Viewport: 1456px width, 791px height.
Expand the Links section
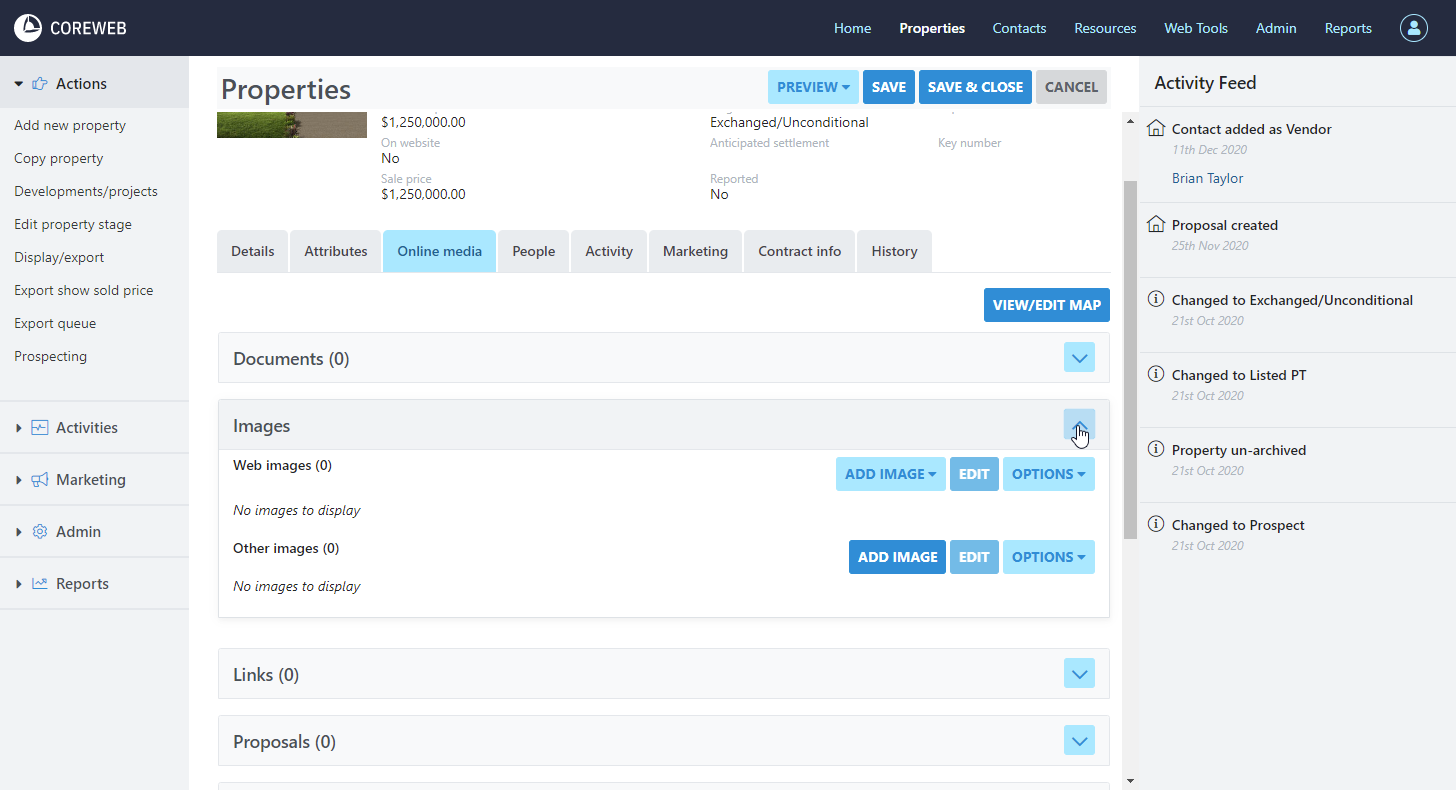[1079, 674]
